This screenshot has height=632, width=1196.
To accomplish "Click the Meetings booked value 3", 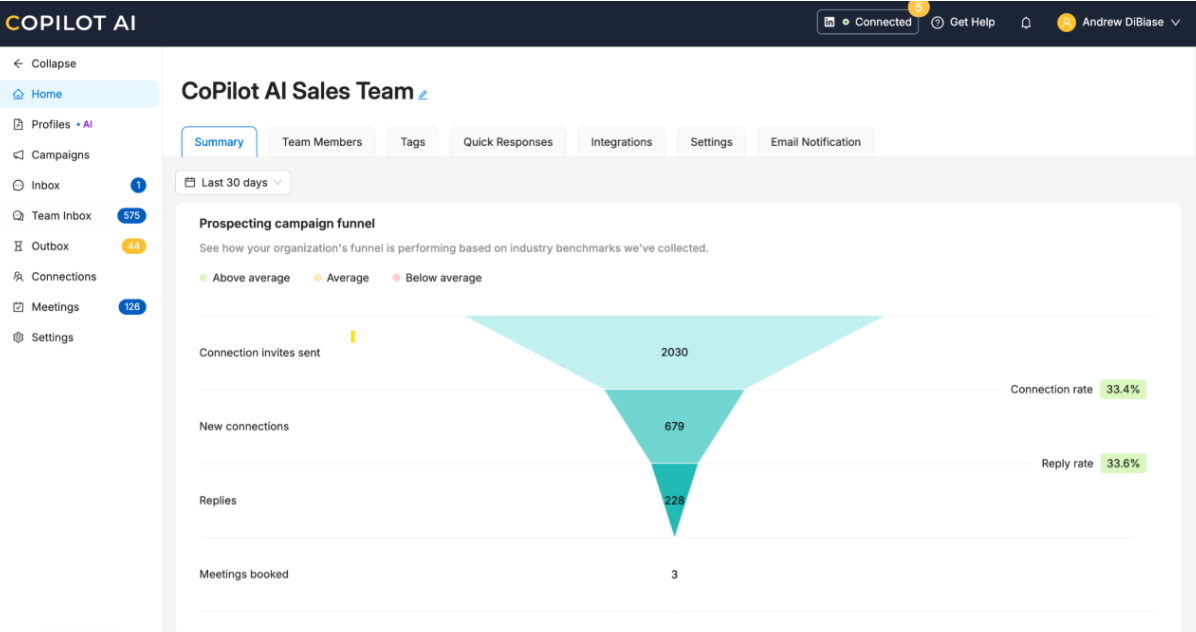I will pos(674,574).
